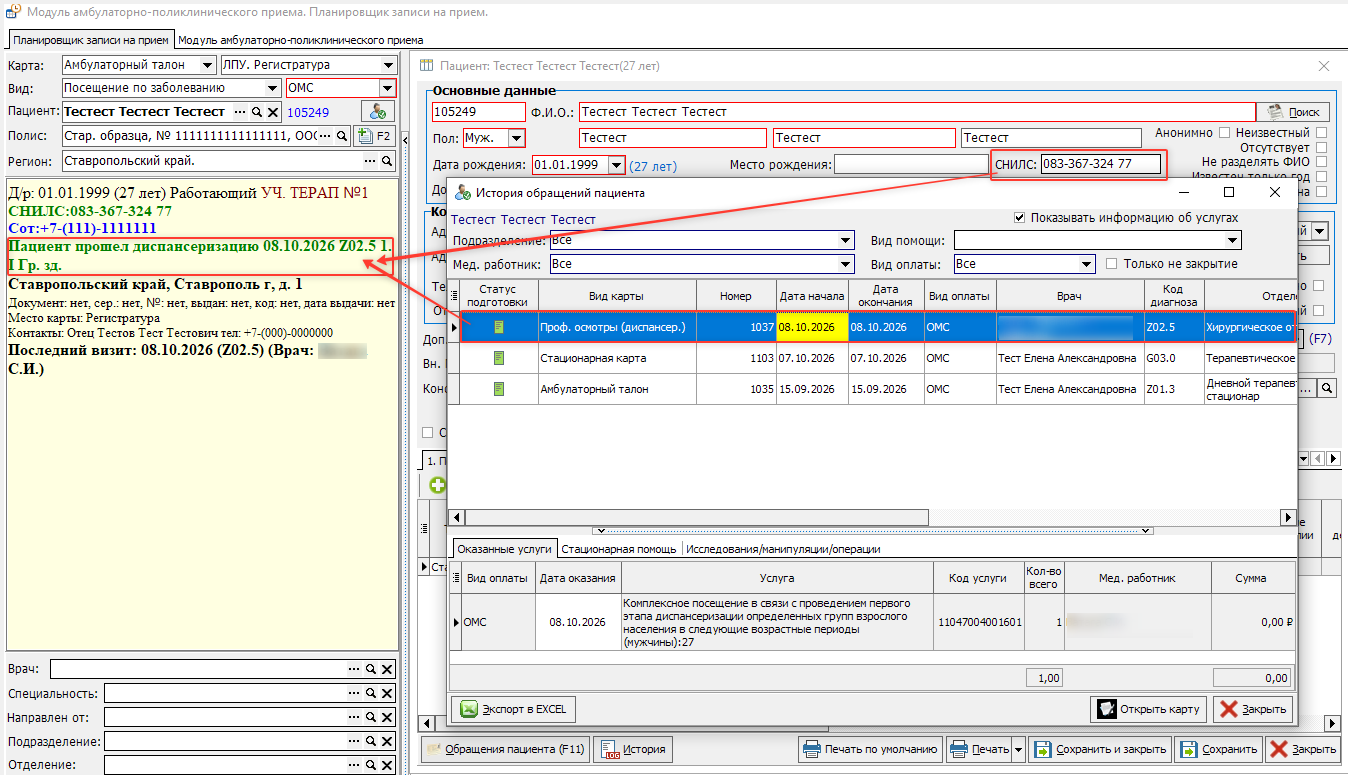The width and height of the screenshot is (1348, 775).
Task: Open the Карта dropdown showing Амбулаторный талон
Action: point(207,65)
